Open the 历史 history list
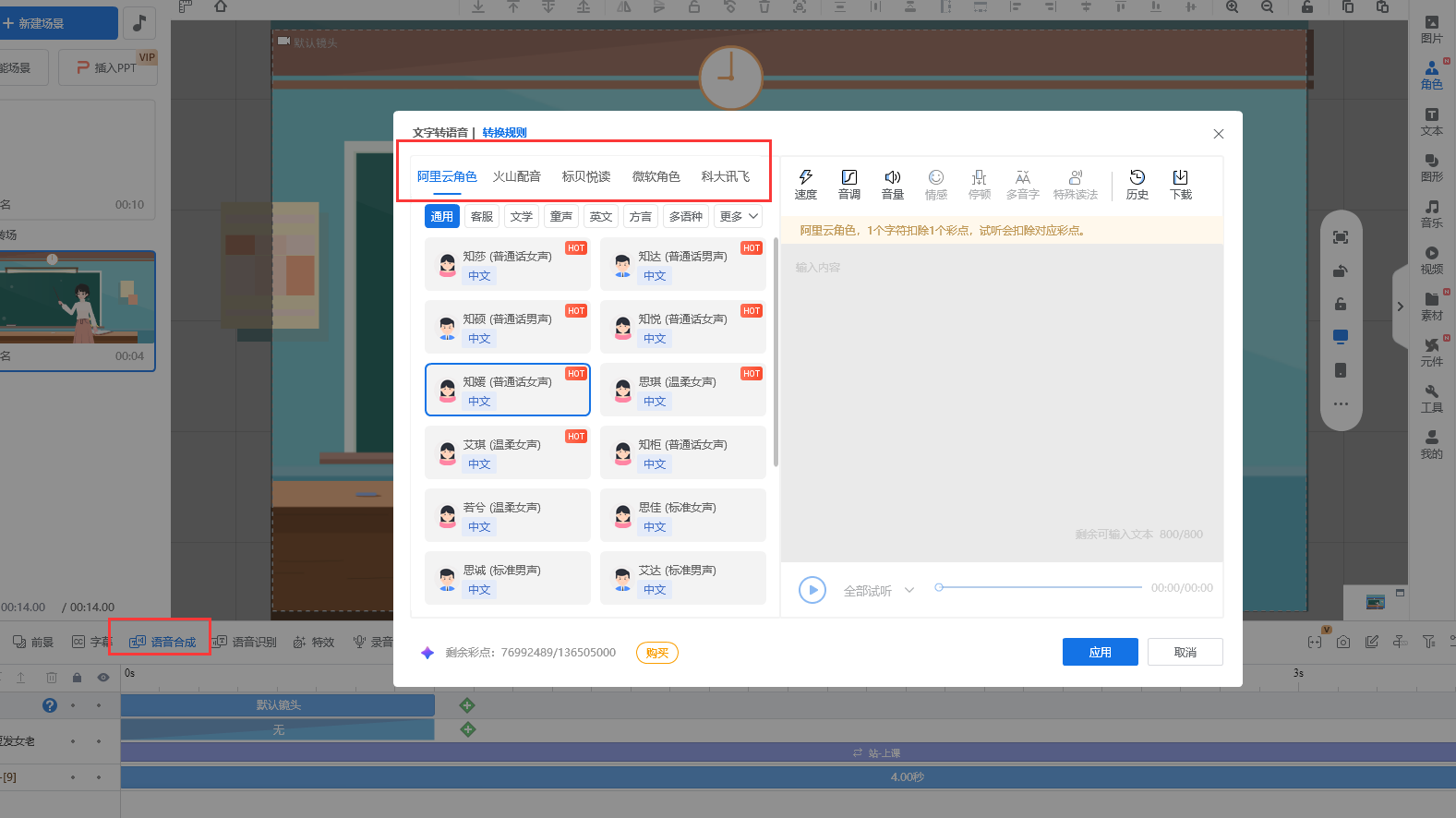This screenshot has width=1456, height=818. click(1137, 184)
